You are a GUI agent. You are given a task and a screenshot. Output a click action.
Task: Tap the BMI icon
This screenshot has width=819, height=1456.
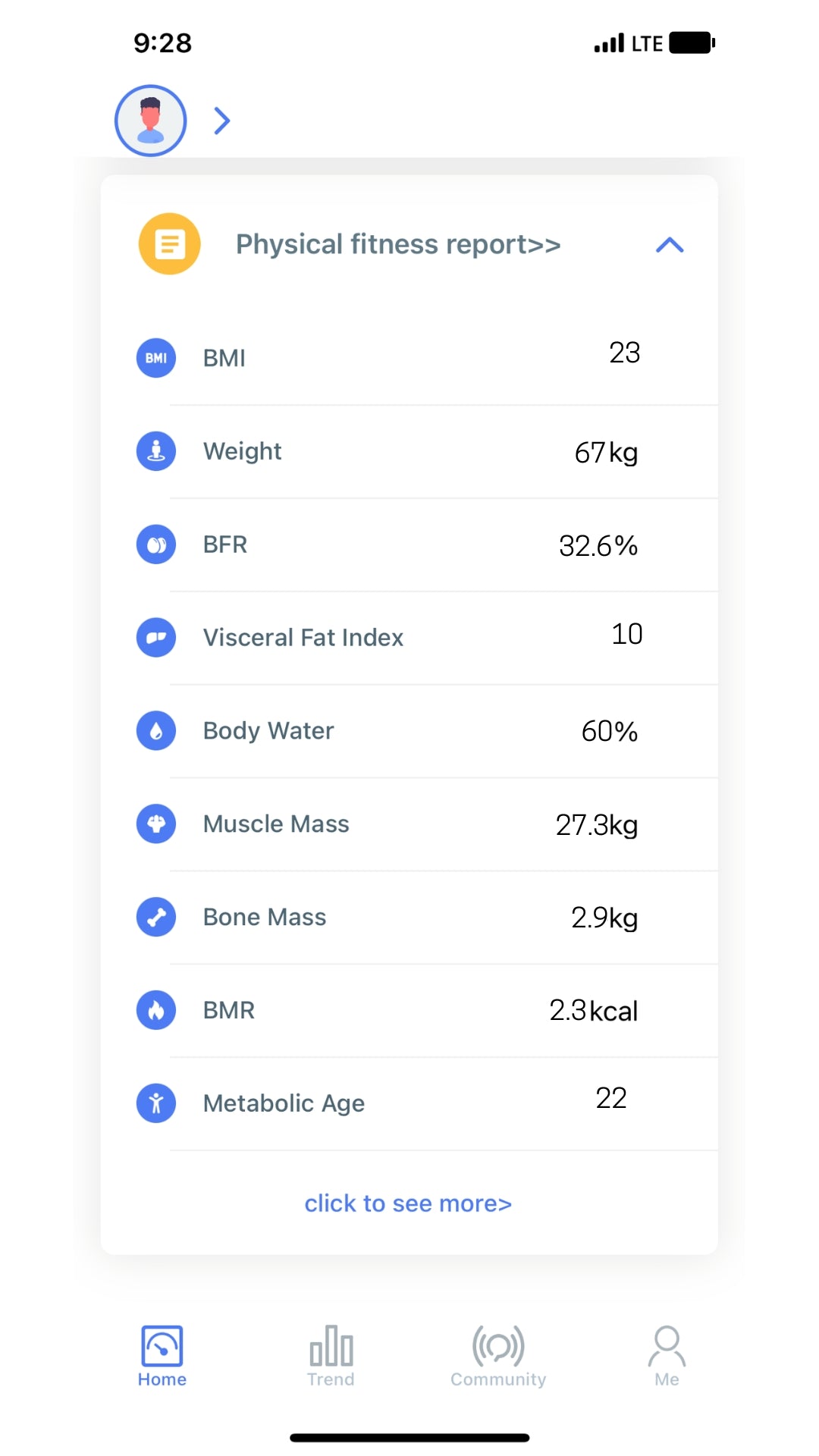coord(156,358)
